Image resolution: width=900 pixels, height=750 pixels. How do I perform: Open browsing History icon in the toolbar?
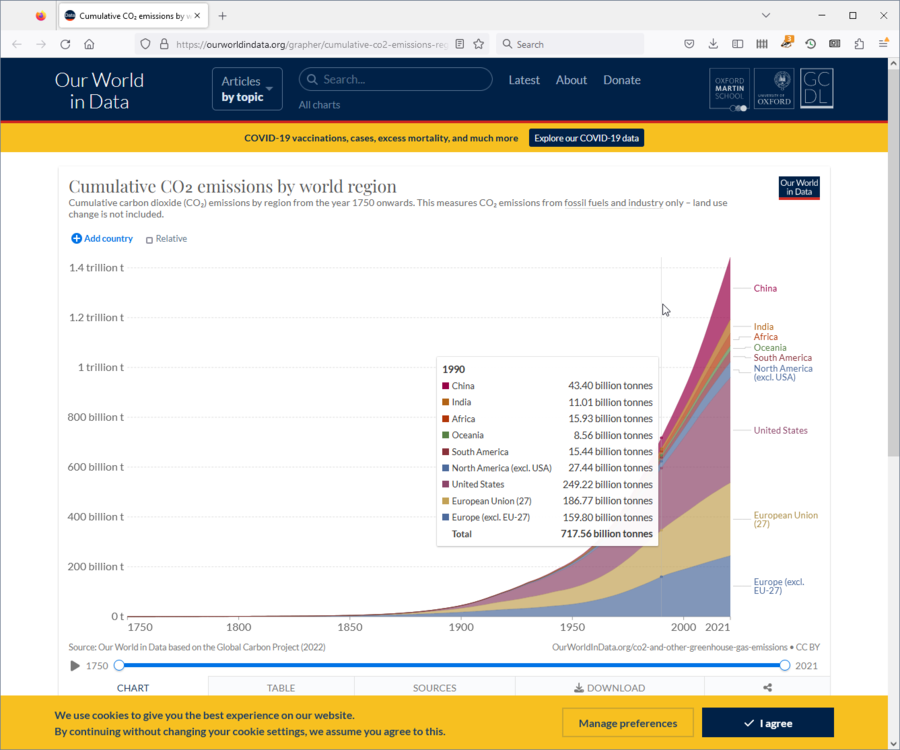809,44
